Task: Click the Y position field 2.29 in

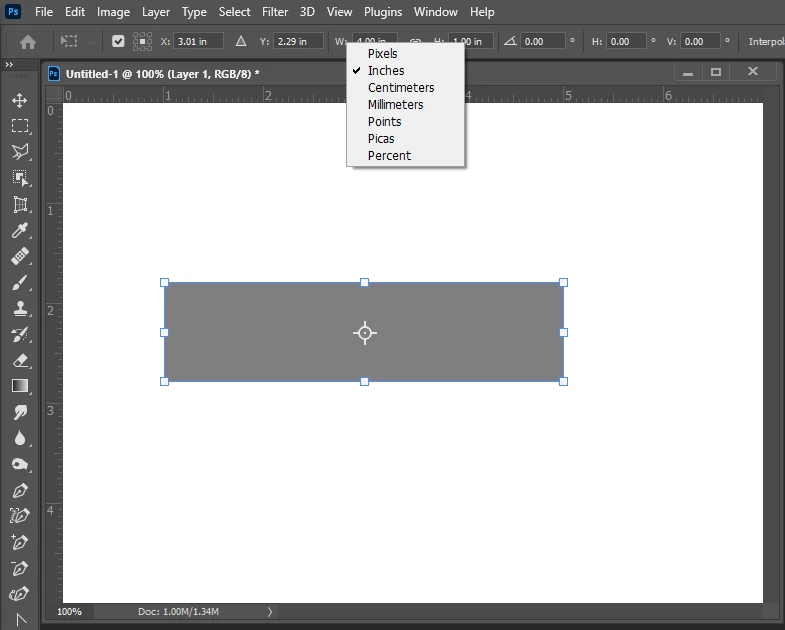Action: pos(298,41)
